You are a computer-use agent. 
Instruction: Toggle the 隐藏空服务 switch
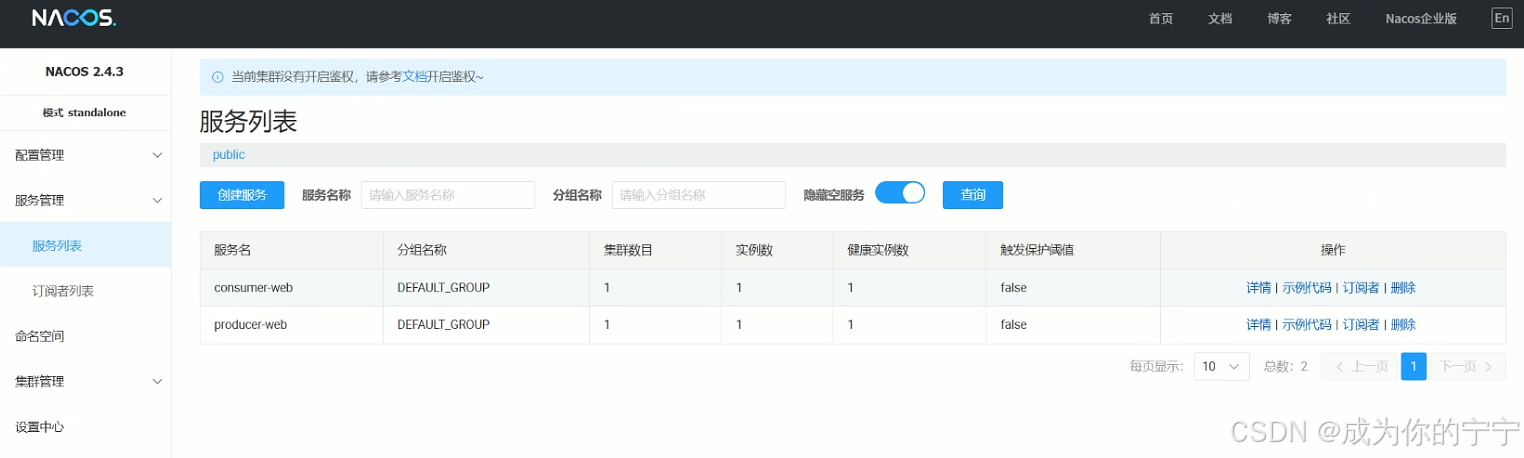pyautogui.click(x=900, y=193)
